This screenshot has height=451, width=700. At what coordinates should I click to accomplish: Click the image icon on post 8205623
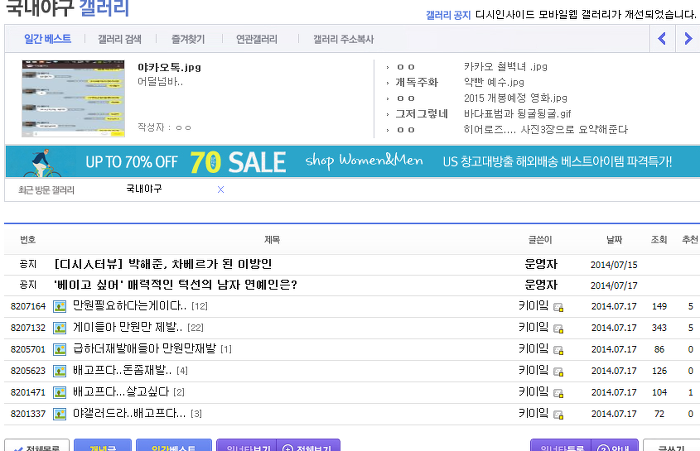coord(59,371)
